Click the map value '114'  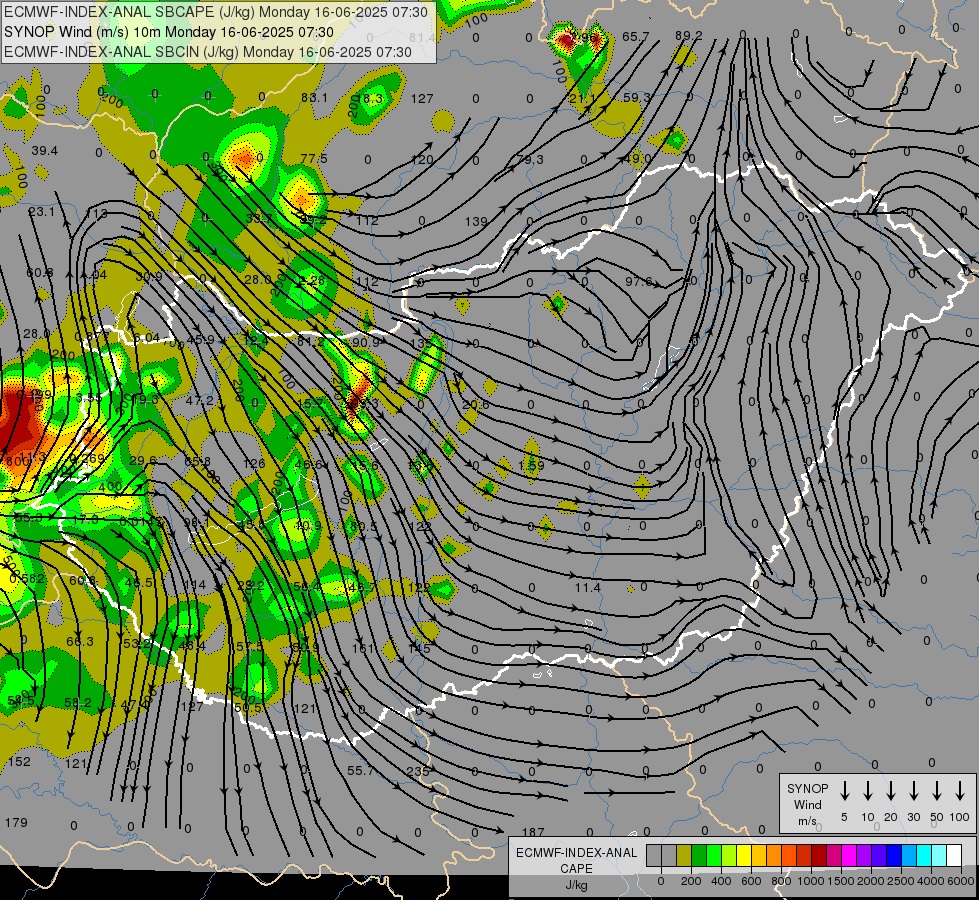click(195, 585)
